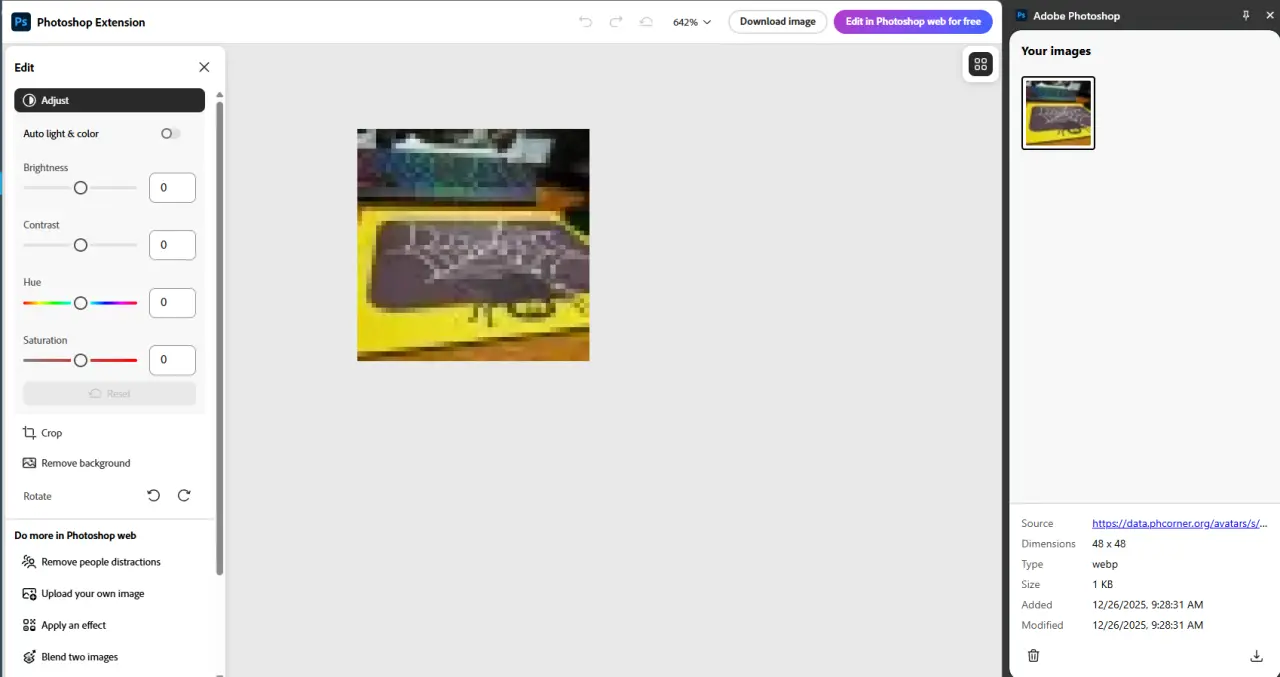The width and height of the screenshot is (1280, 677).
Task: Click the Edit panel vertical scrollbar
Action: coord(220,336)
